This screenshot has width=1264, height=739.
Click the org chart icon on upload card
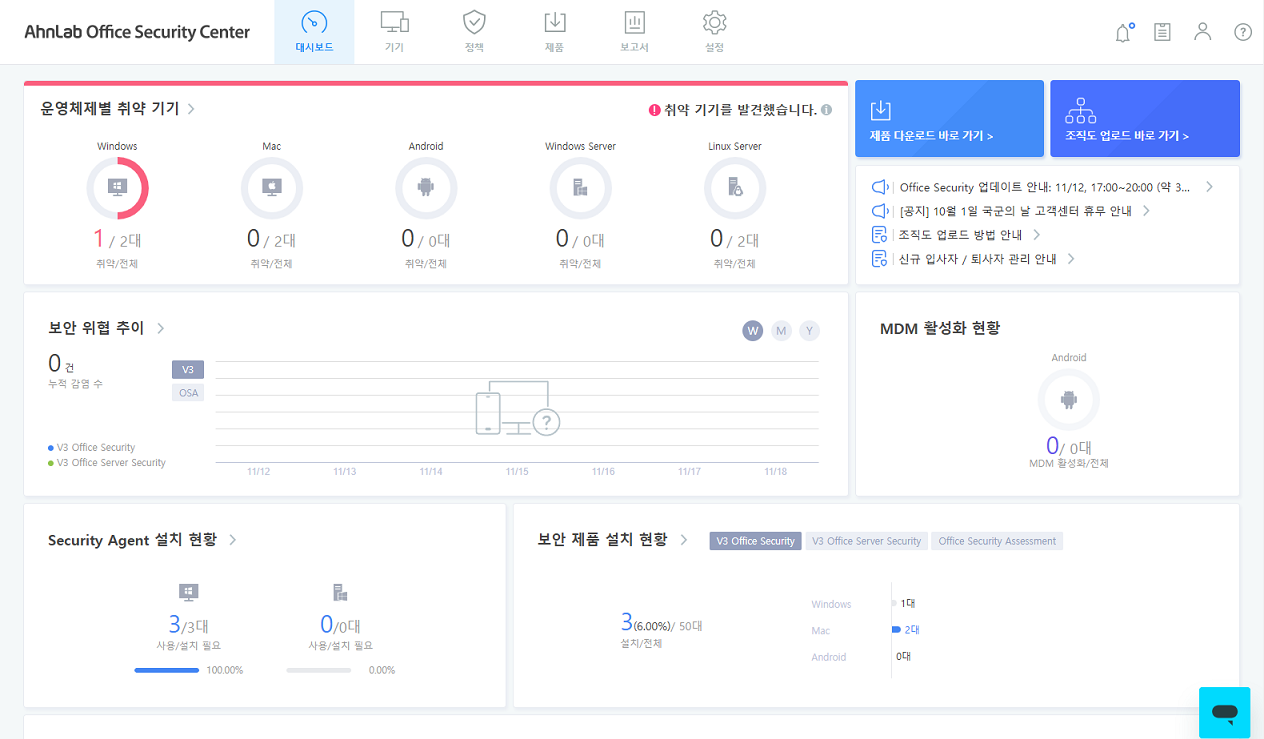(x=1081, y=110)
